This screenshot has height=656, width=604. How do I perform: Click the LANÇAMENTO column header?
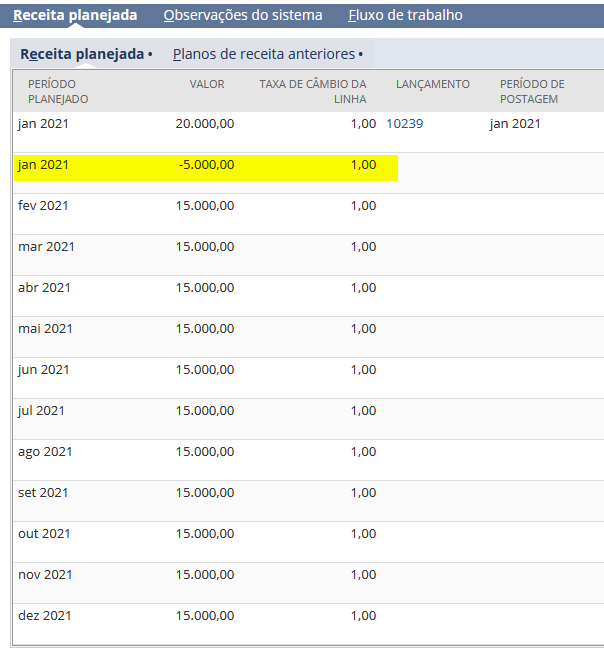[433, 84]
